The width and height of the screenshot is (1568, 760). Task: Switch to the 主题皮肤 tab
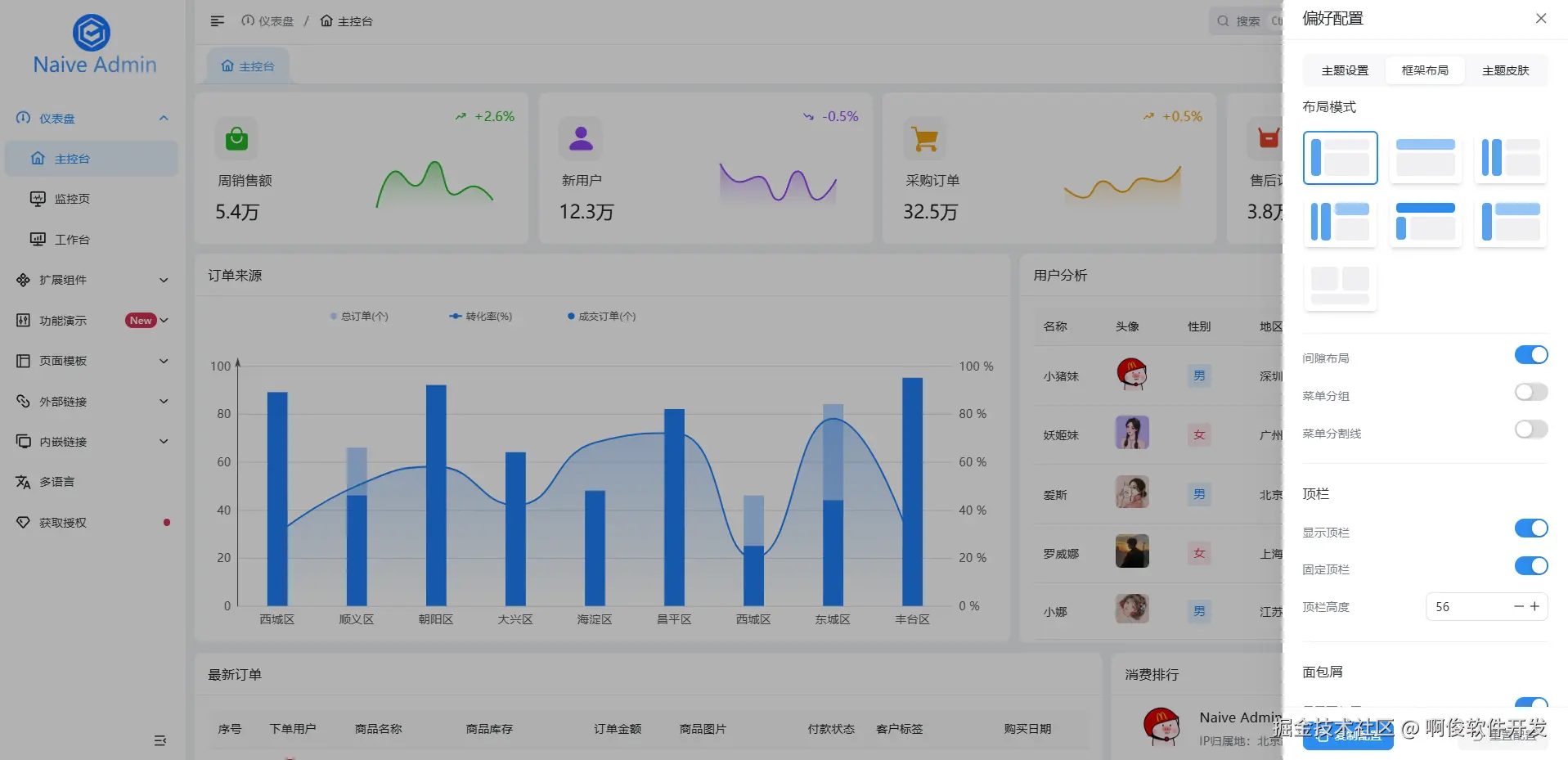1505,70
